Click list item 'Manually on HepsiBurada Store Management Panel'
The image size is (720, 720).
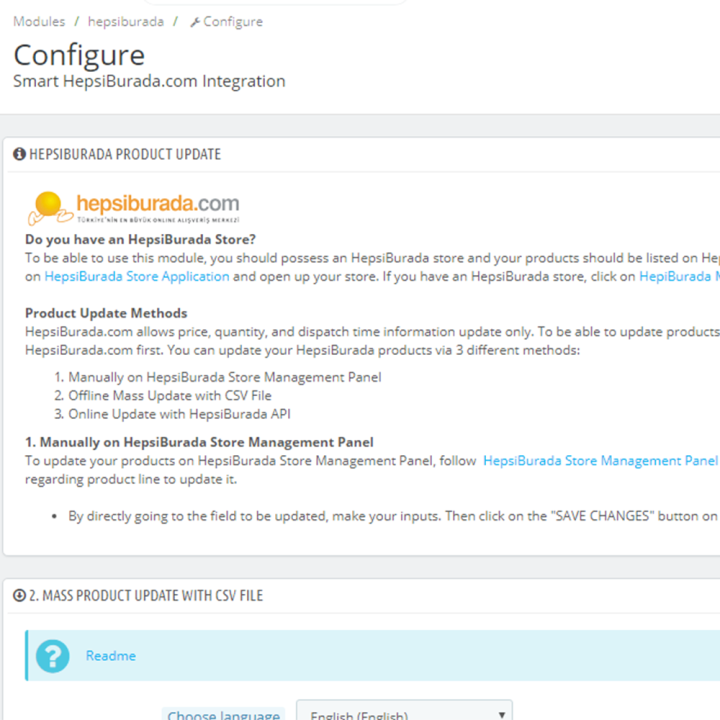click(225, 377)
